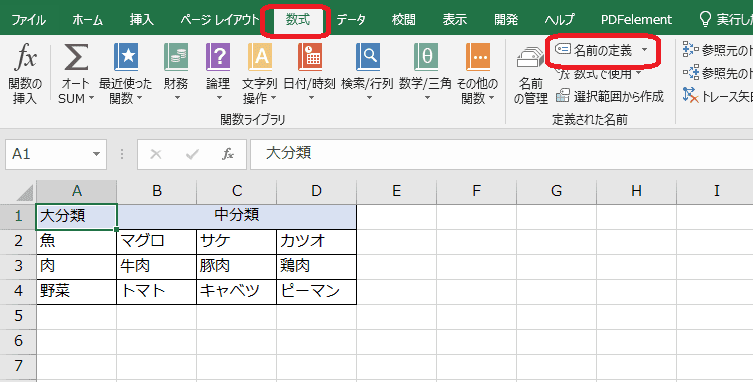Viewport: 753px width, 382px height.
Task: Click the formula bar containing 大分類
Action: [x=501, y=154]
